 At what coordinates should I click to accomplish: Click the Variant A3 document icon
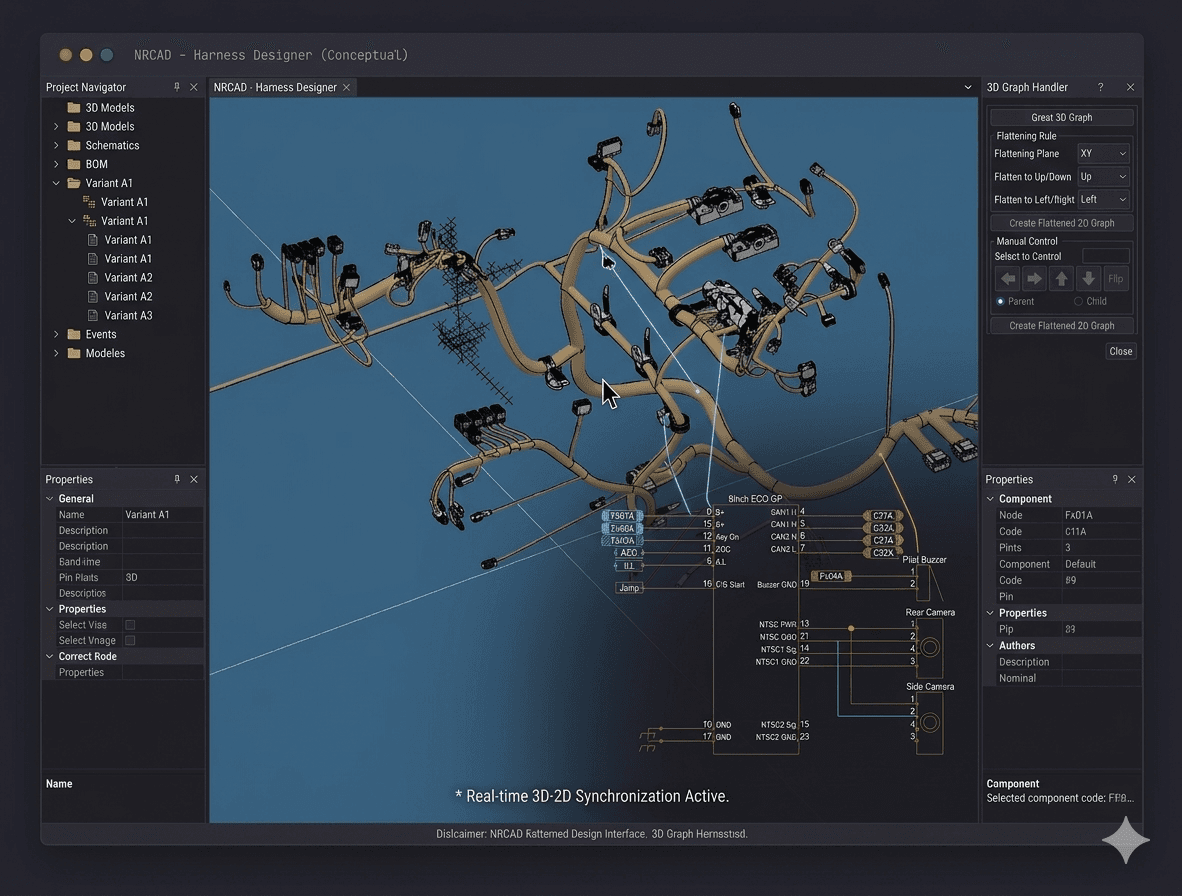click(93, 315)
